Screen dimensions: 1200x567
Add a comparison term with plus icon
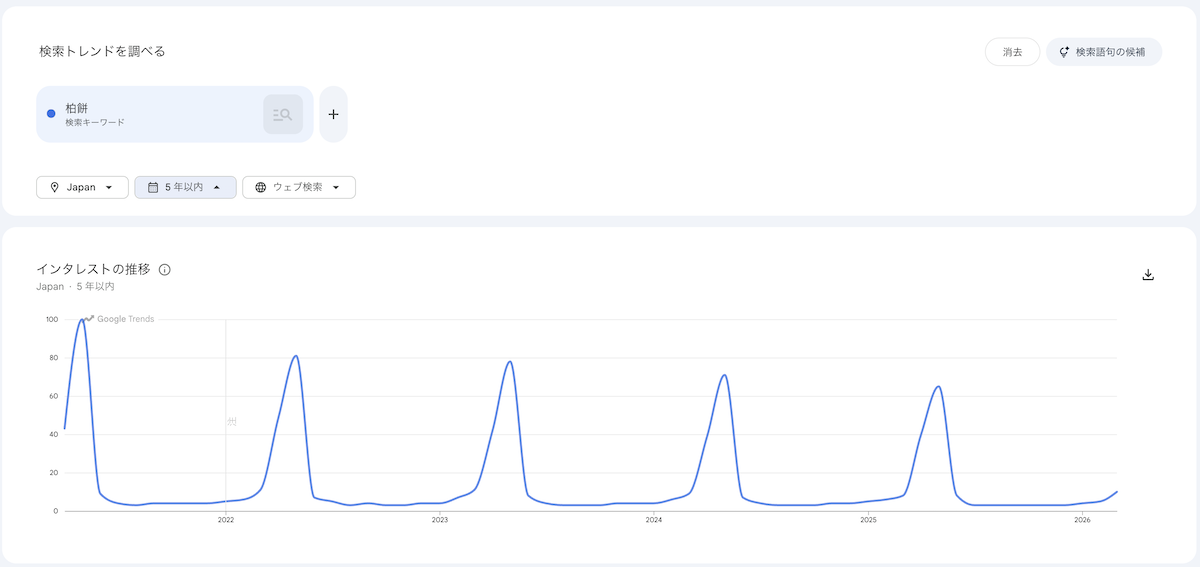click(x=333, y=114)
